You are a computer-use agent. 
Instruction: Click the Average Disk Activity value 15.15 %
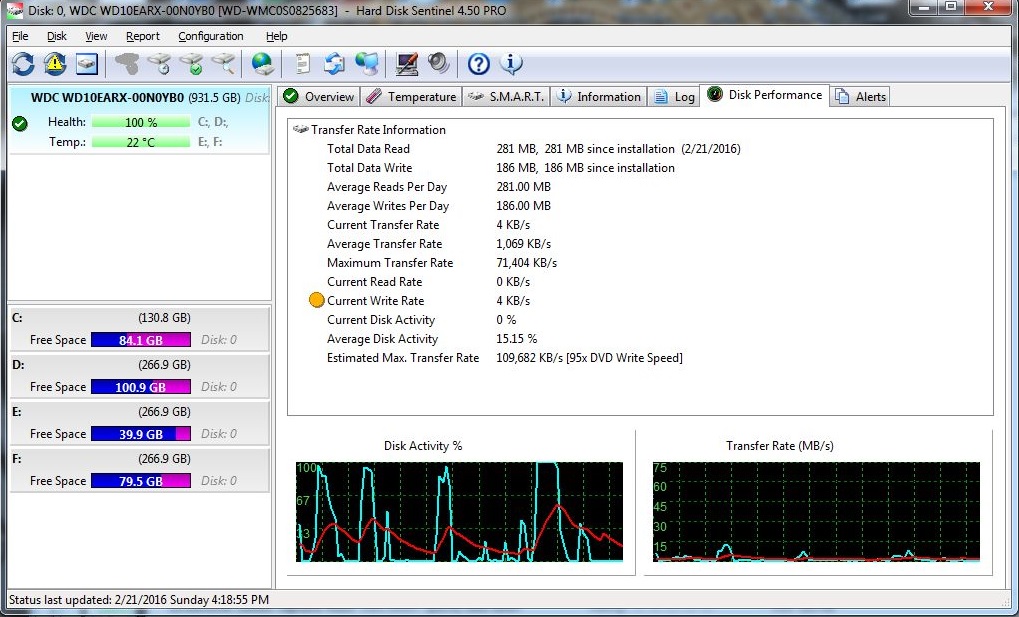pos(517,339)
